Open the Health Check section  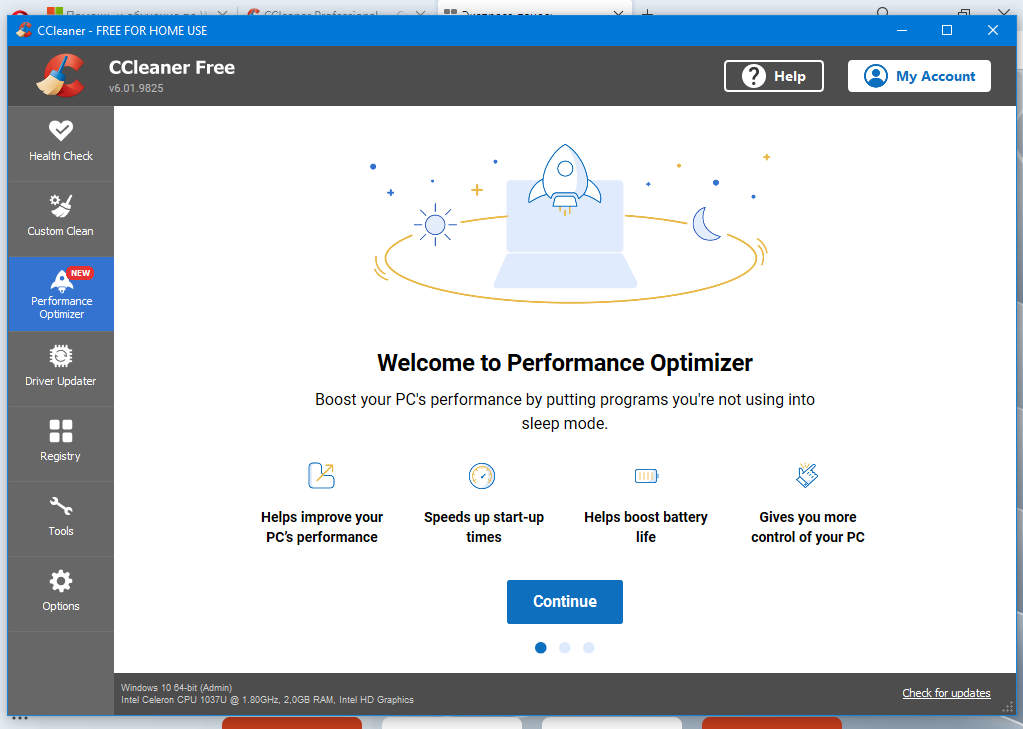pyautogui.click(x=61, y=143)
